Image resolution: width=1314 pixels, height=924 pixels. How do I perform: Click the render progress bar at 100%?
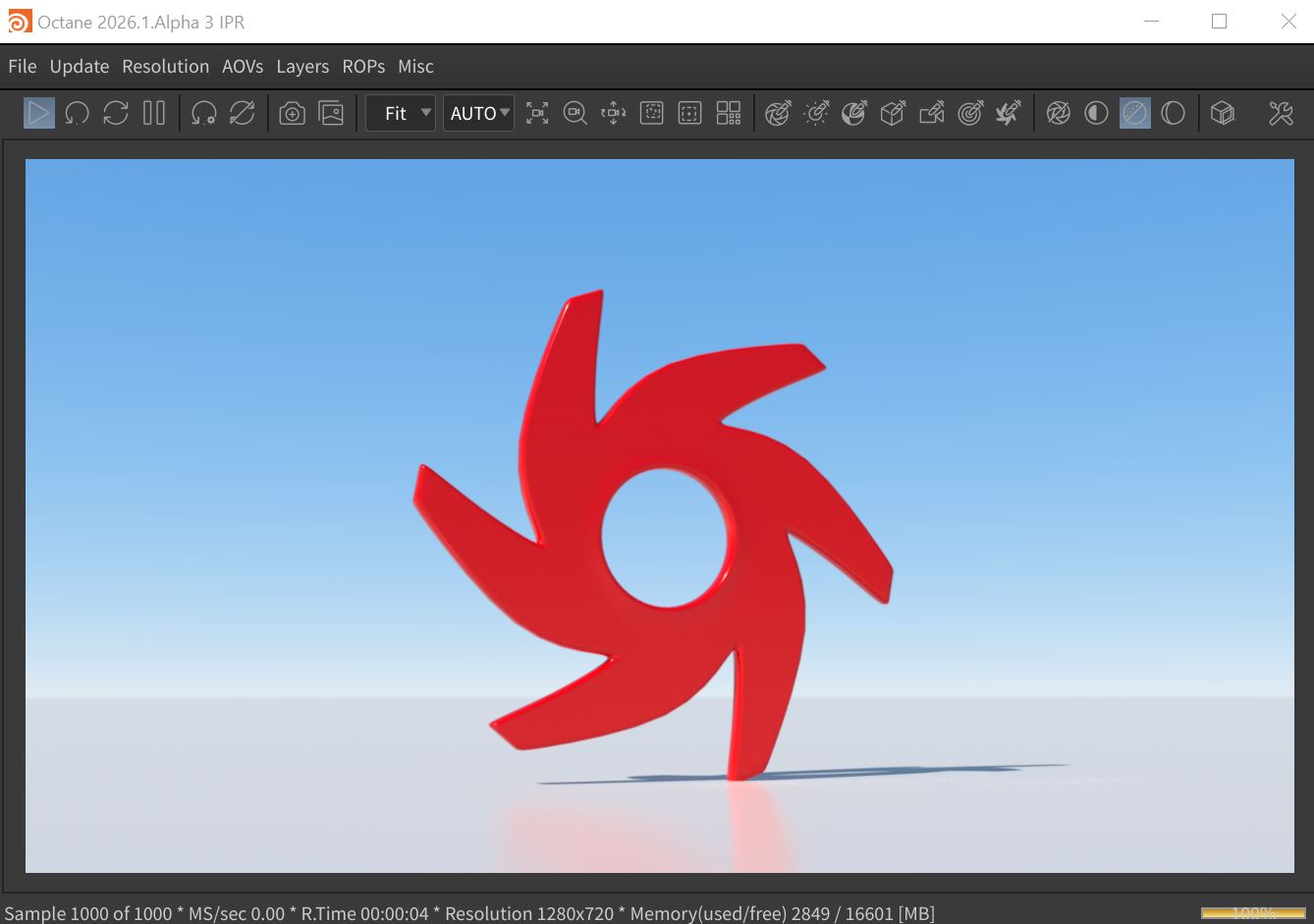point(1253,913)
